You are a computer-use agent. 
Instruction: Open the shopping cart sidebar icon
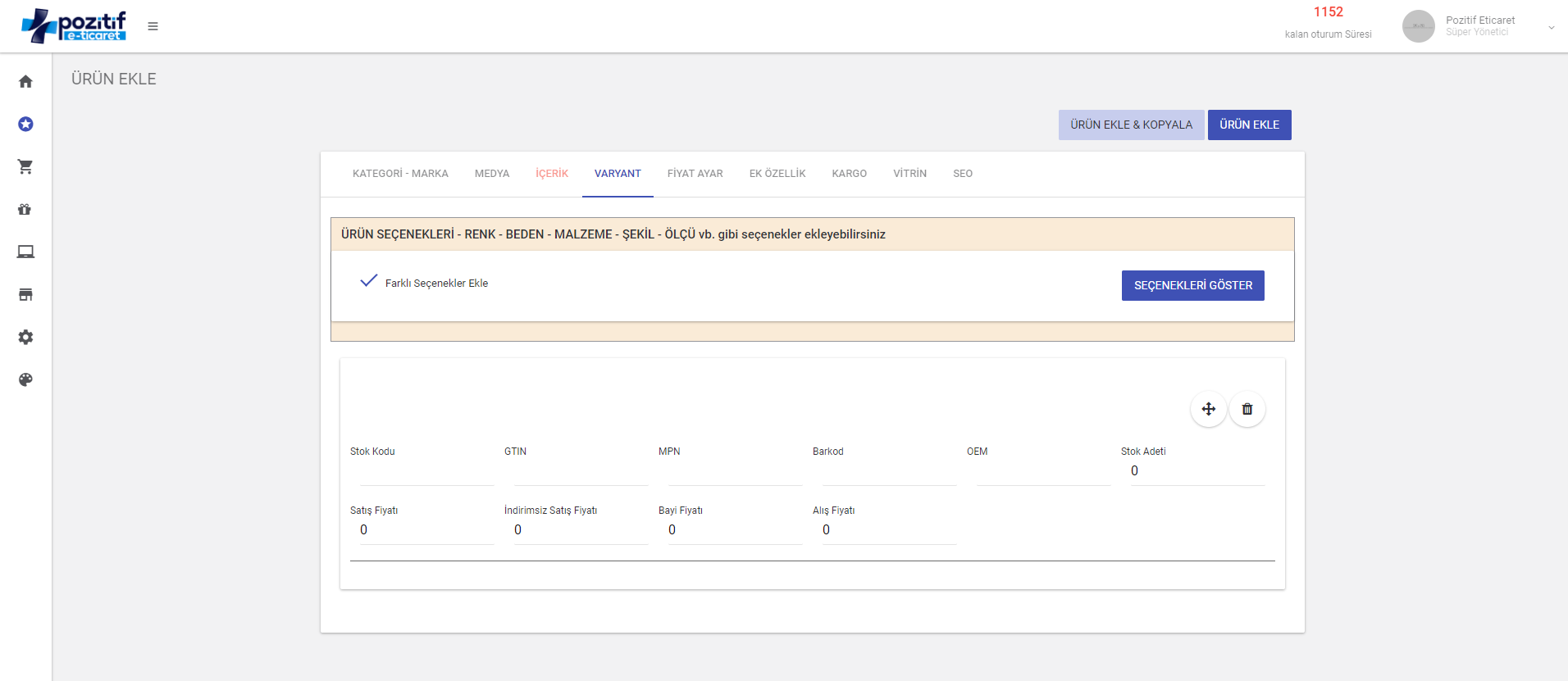tap(25, 166)
